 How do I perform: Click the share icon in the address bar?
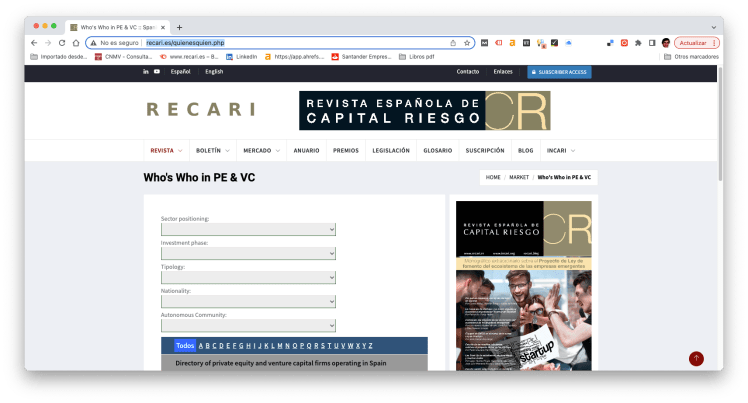click(x=453, y=43)
